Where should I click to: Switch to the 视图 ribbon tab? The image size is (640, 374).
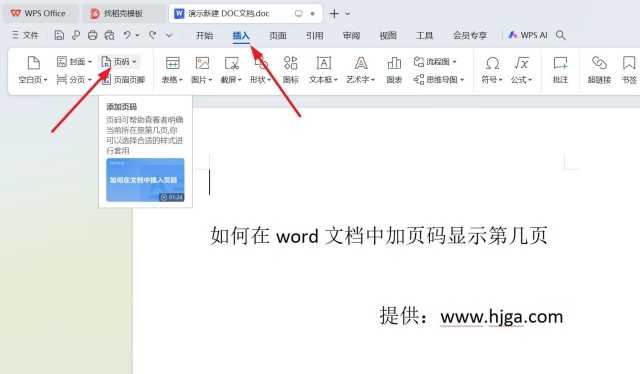[388, 36]
